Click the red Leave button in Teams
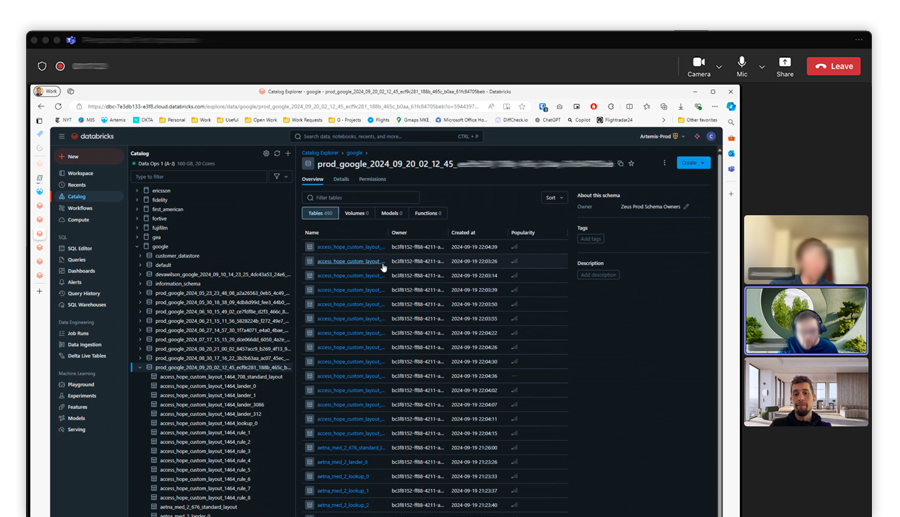This screenshot has height=517, width=900. tap(833, 67)
